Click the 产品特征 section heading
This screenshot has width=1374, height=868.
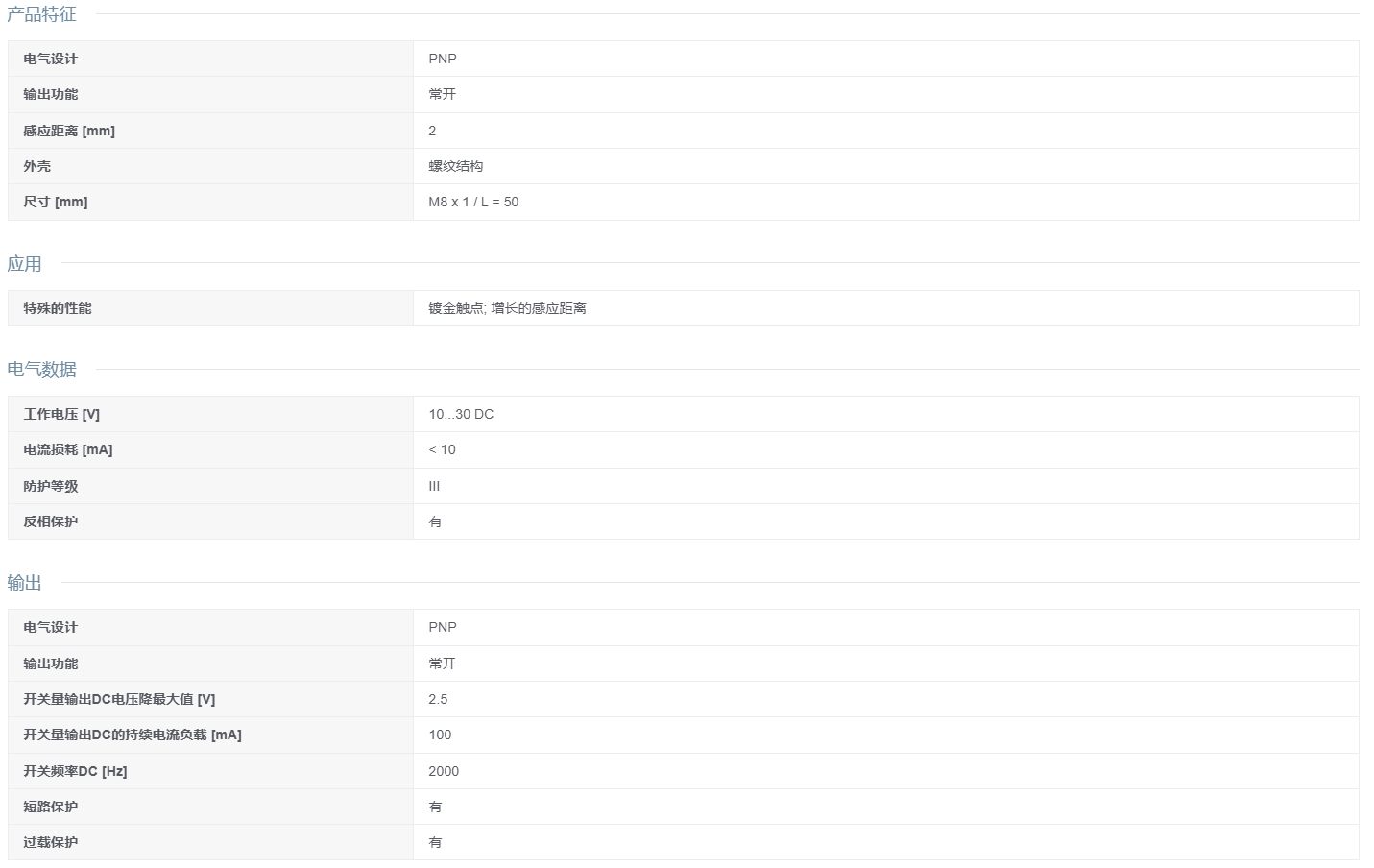pyautogui.click(x=41, y=14)
